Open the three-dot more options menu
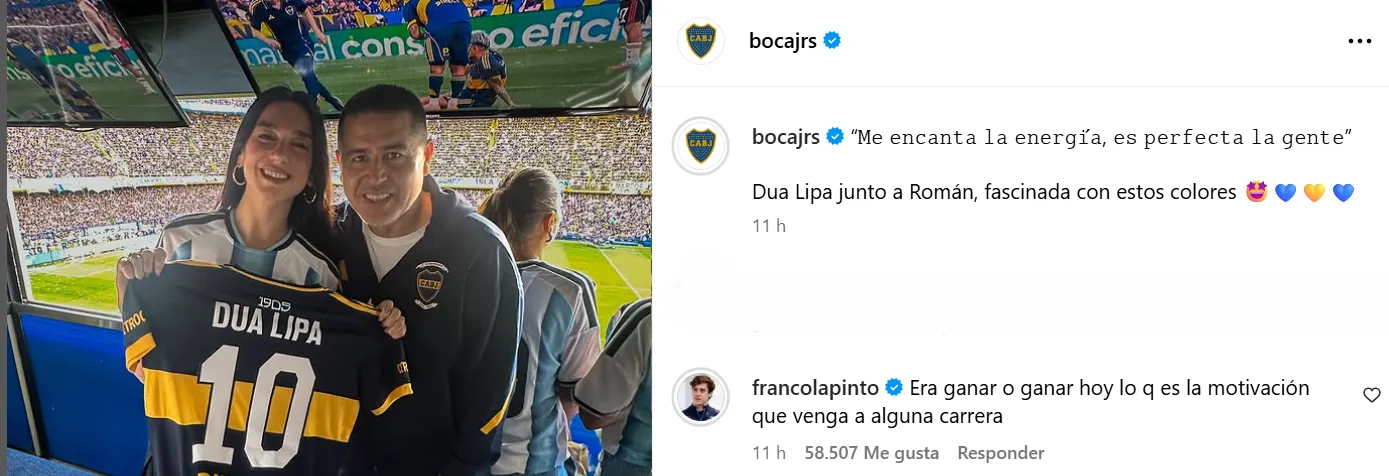This screenshot has height=476, width=1389. pos(1360,41)
